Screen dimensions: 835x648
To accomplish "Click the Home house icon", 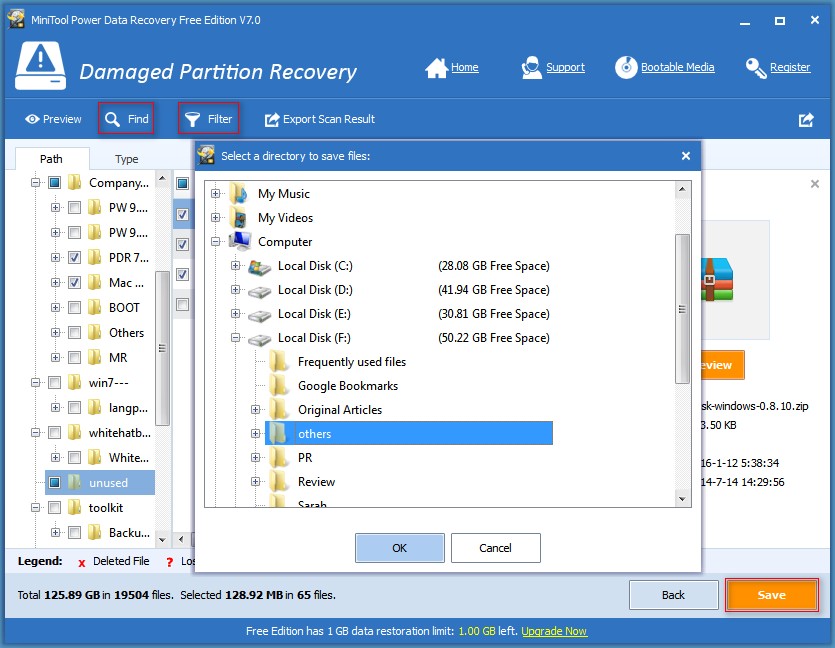I will pyautogui.click(x=436, y=68).
